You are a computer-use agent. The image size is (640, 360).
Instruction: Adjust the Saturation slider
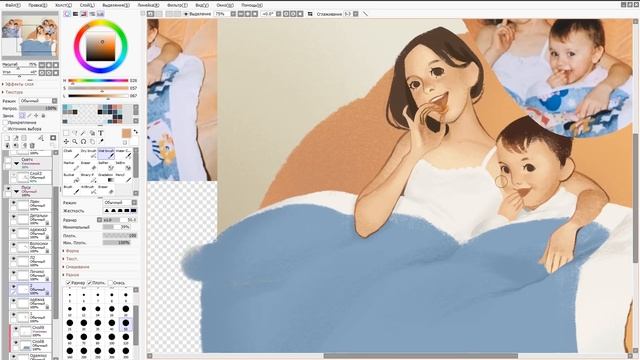point(98,88)
